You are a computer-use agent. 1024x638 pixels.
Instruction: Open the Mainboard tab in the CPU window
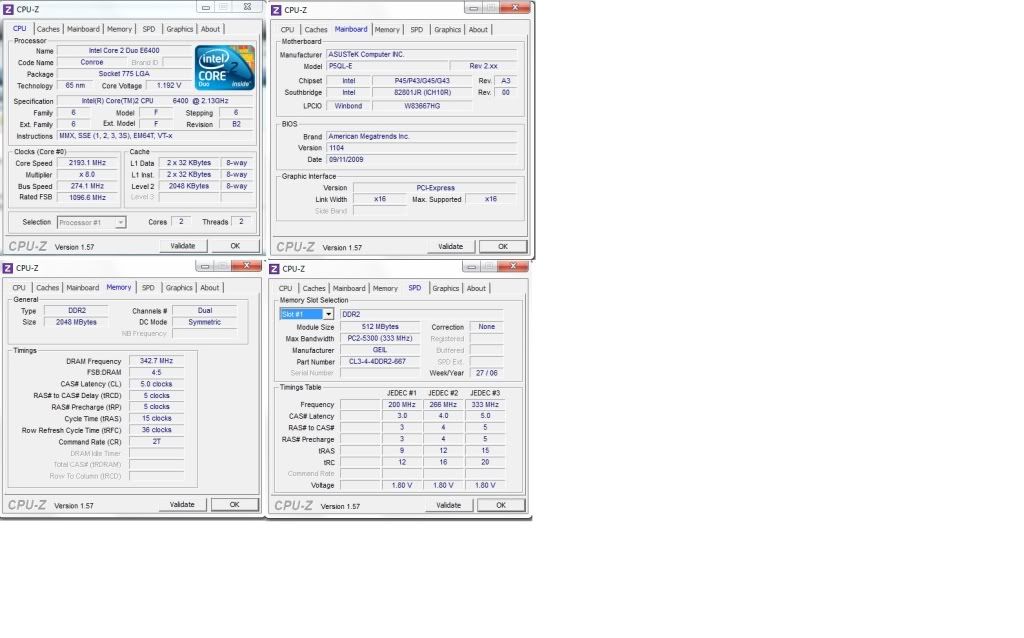[83, 29]
